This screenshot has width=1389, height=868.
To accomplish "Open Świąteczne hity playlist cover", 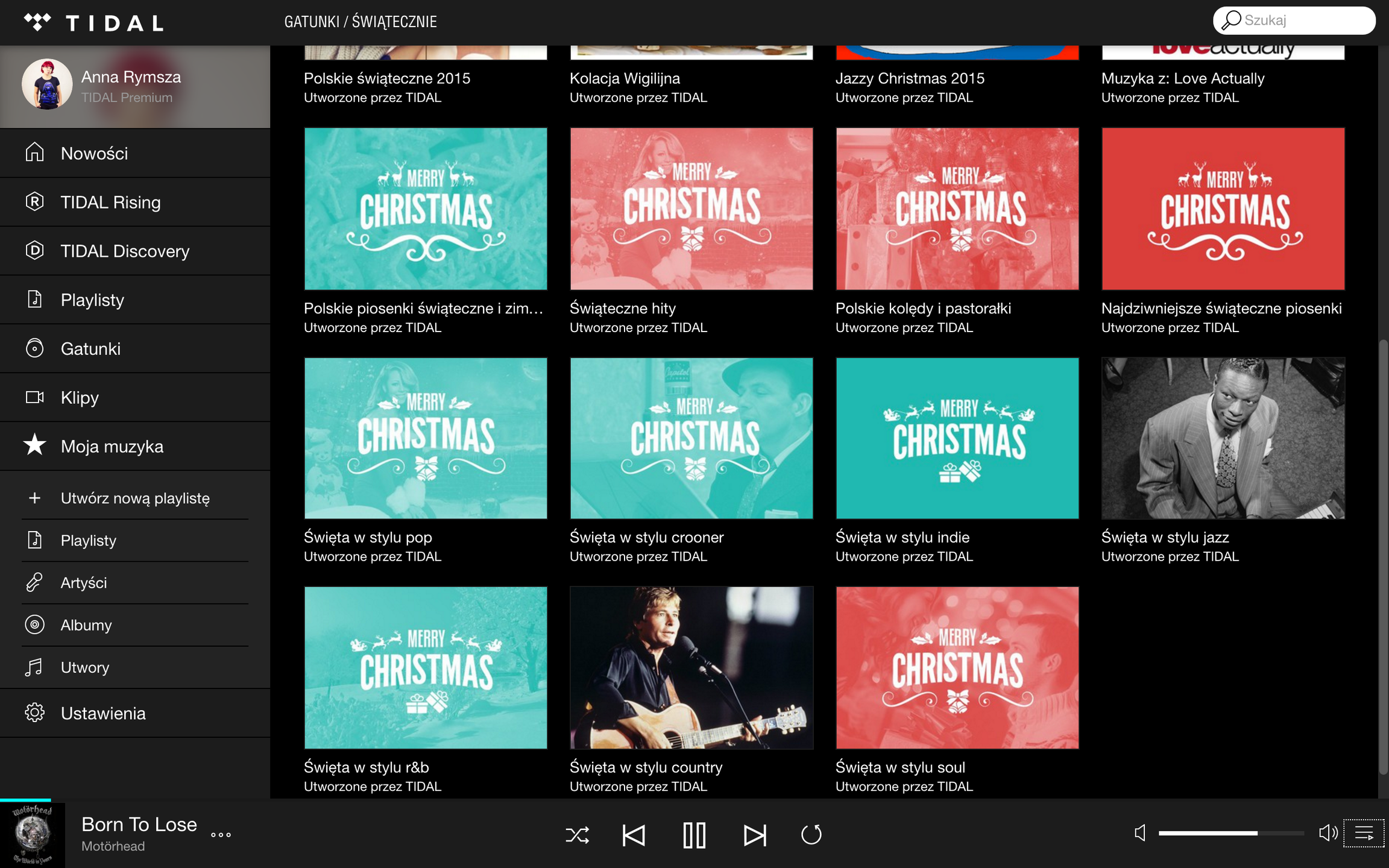I will tap(691, 209).
